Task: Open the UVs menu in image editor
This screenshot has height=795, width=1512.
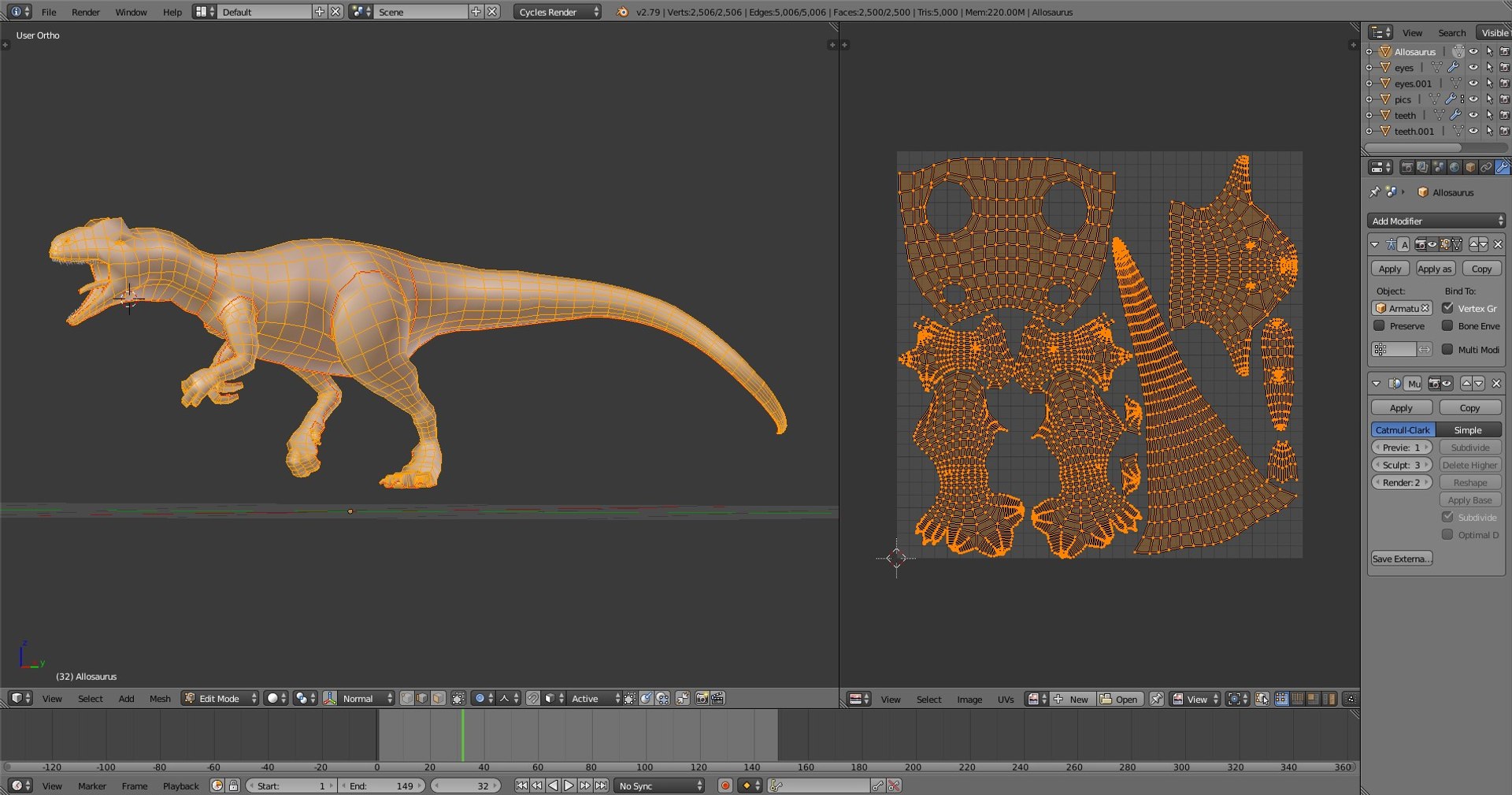Action: [x=1006, y=699]
